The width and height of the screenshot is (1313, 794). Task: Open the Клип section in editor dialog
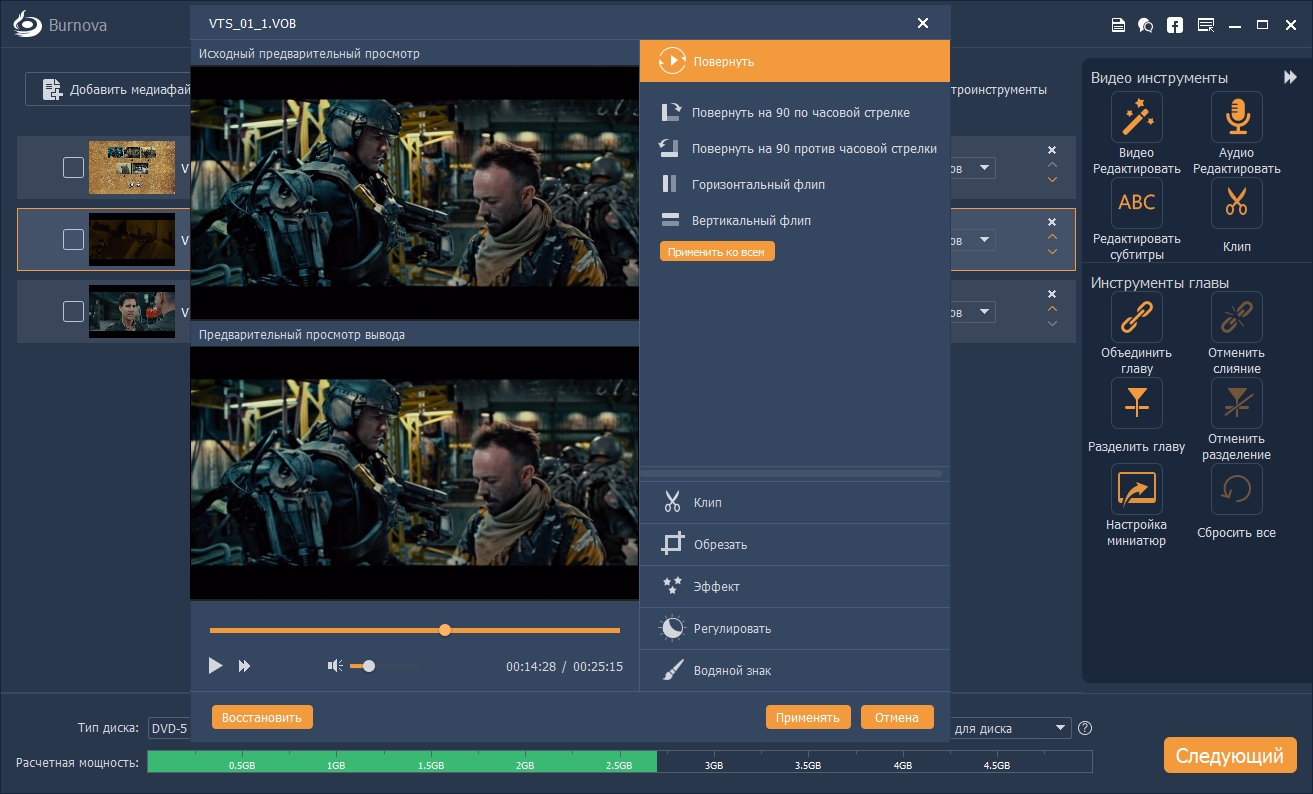[794, 503]
